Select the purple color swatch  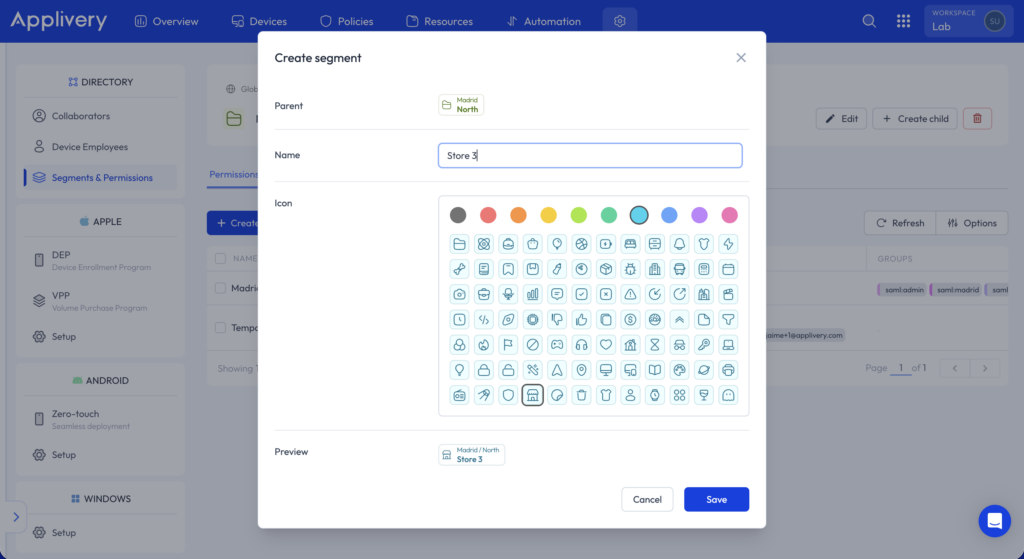coord(699,215)
